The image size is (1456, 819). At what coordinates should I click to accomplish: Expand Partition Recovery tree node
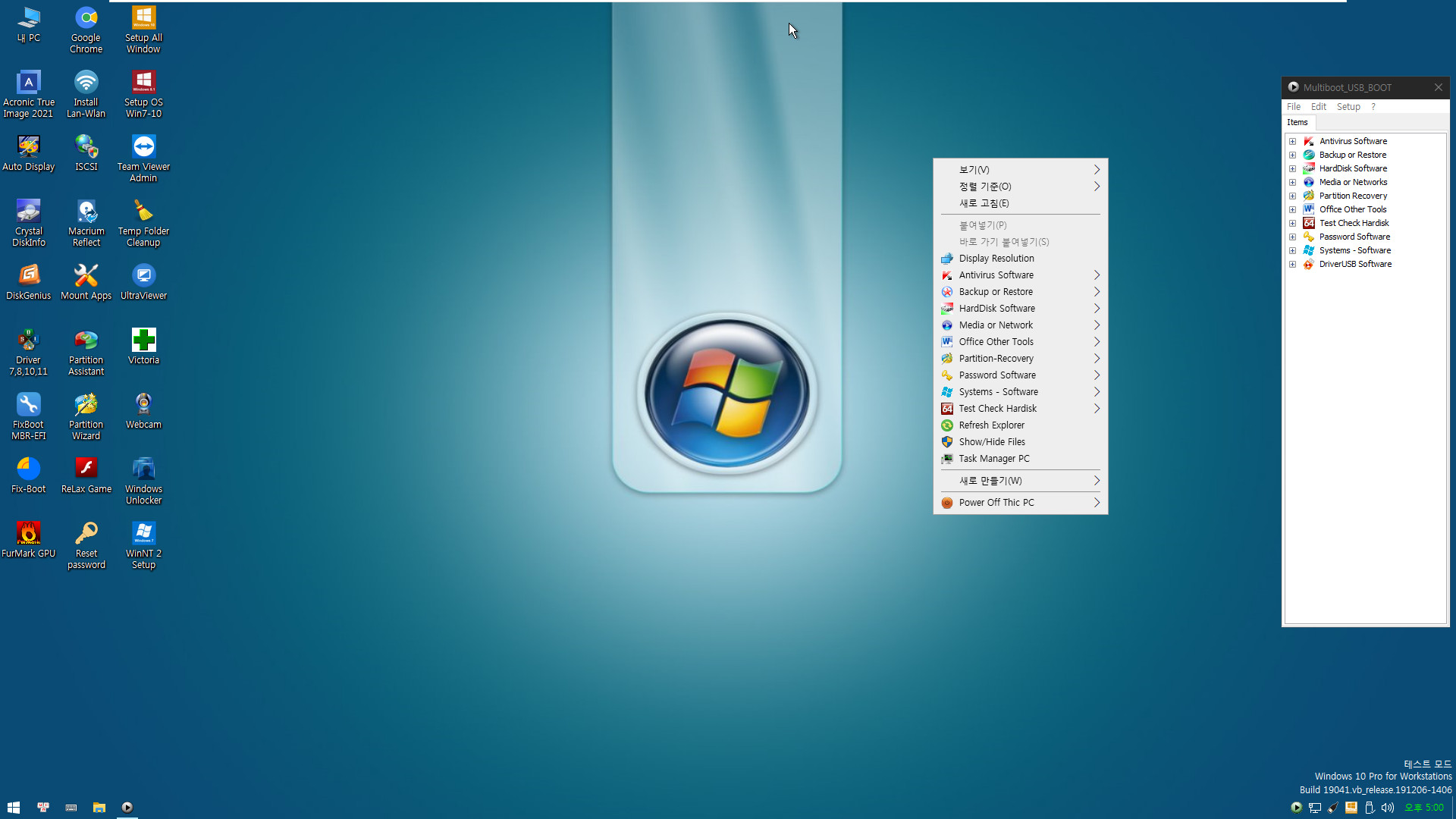(x=1292, y=196)
